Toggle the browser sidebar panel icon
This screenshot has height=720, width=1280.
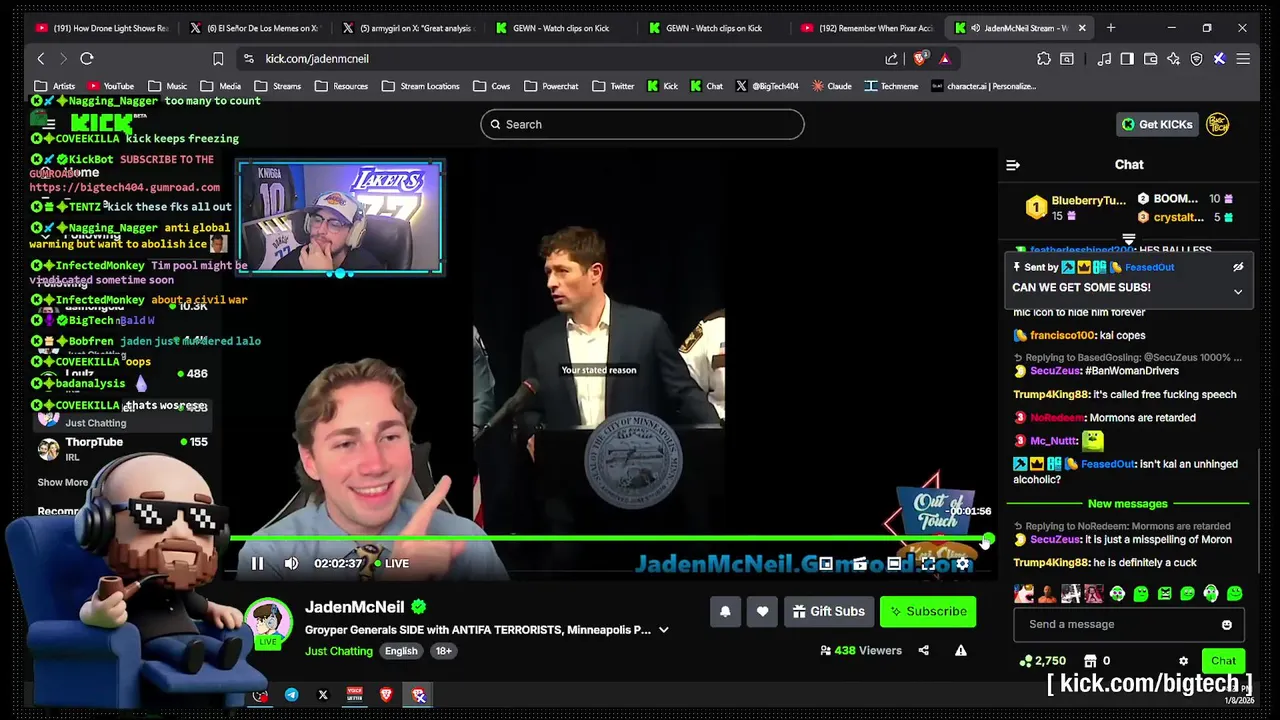[x=1127, y=59]
